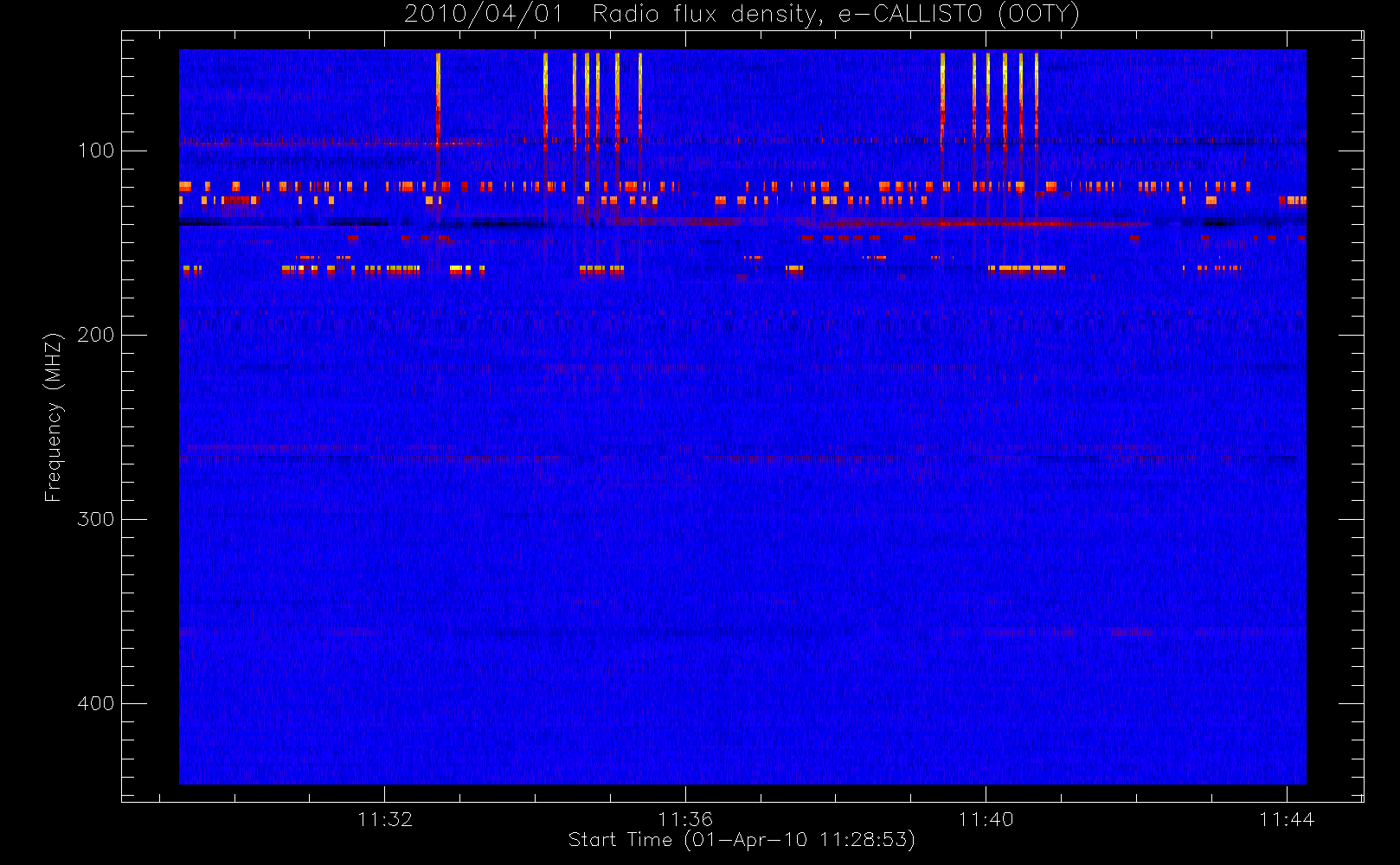Click the 200 frequency tick label
This screenshot has height=865, width=1400.
[95, 335]
